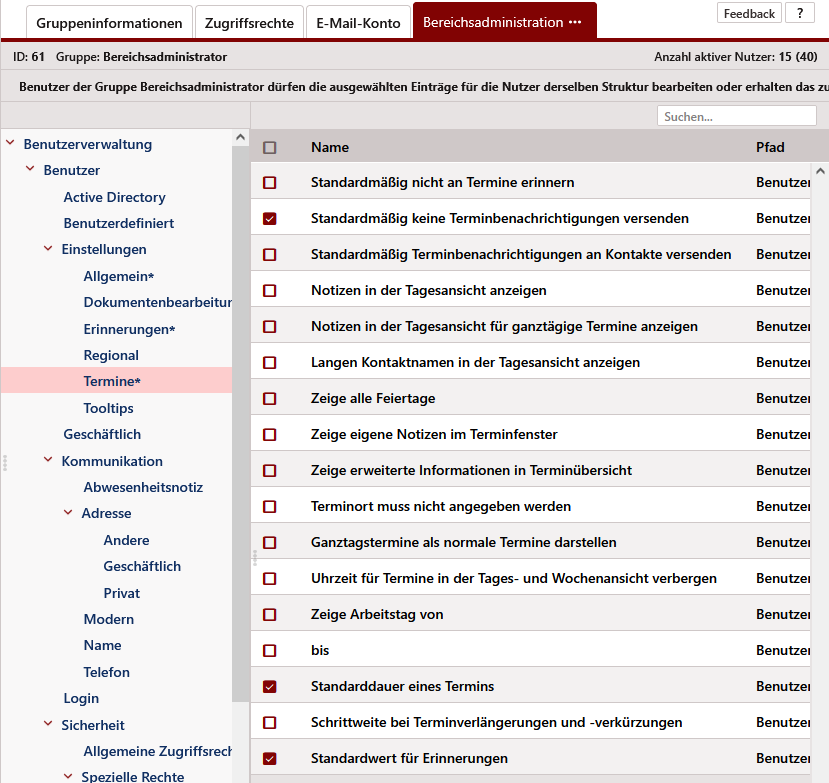829x783 pixels.
Task: Check 'Standardmäßig nicht an Termine erinnern'
Action: (x=269, y=183)
